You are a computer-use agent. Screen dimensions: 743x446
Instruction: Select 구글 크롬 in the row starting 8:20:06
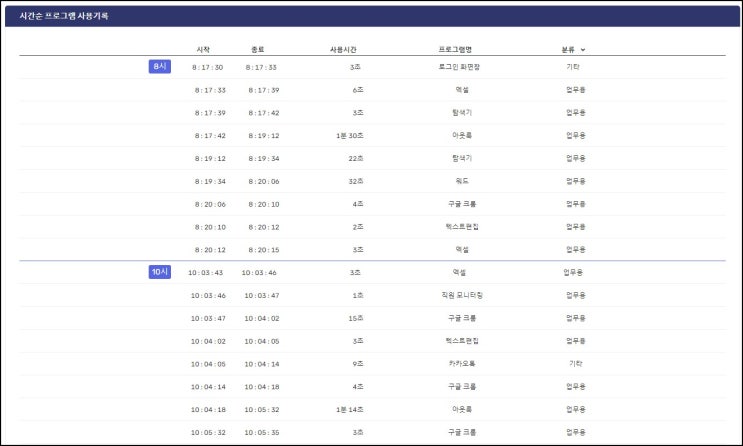pos(462,204)
